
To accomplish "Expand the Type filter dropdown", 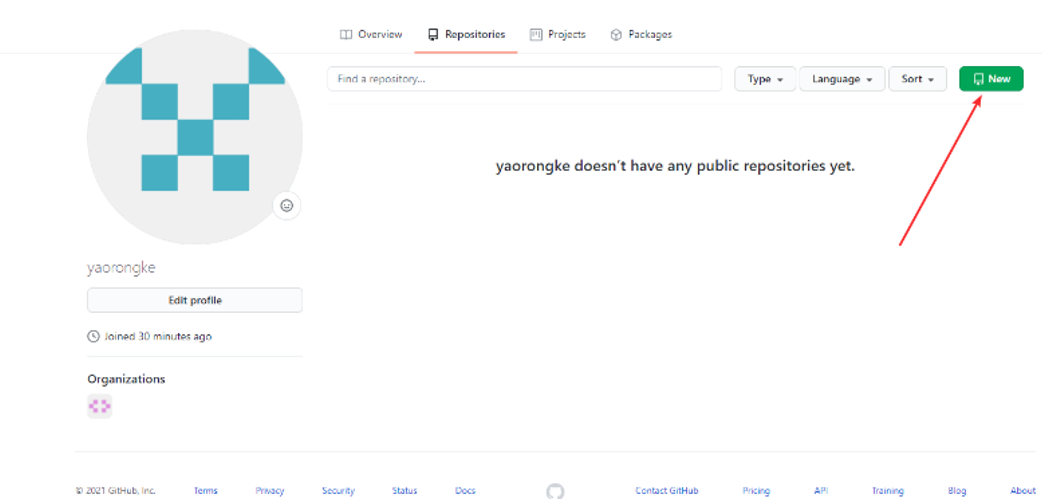I will pyautogui.click(x=765, y=79).
